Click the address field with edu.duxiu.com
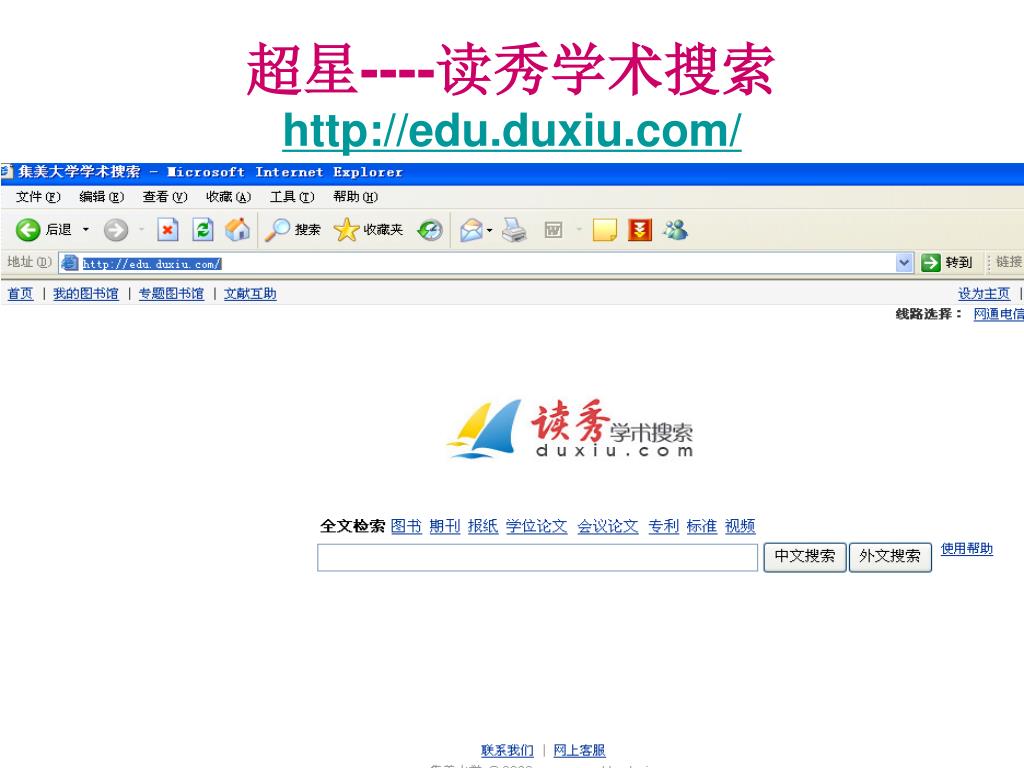The height and width of the screenshot is (768, 1024). [x=486, y=263]
